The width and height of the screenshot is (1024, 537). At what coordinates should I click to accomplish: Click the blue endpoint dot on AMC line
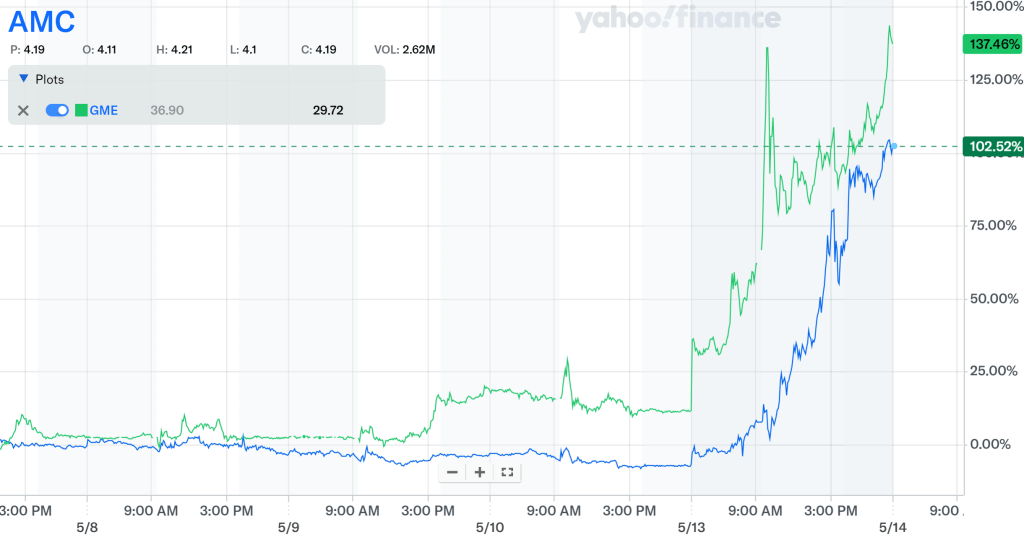click(x=893, y=146)
